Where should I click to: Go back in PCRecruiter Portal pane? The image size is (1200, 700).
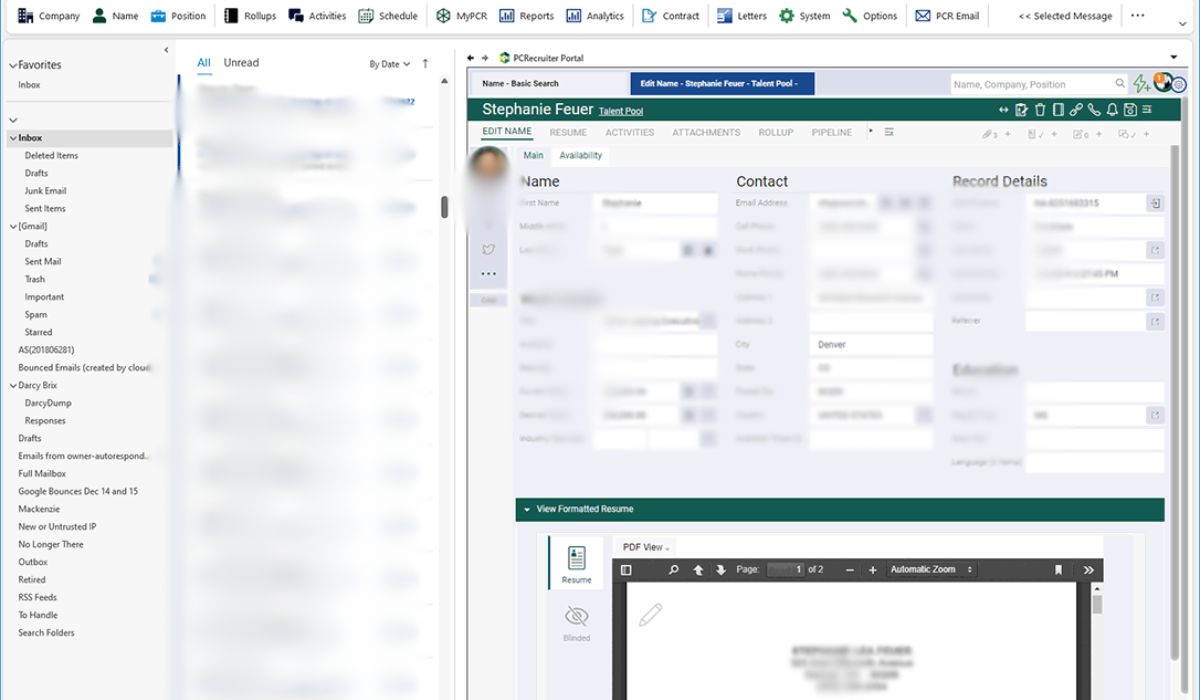pos(472,58)
